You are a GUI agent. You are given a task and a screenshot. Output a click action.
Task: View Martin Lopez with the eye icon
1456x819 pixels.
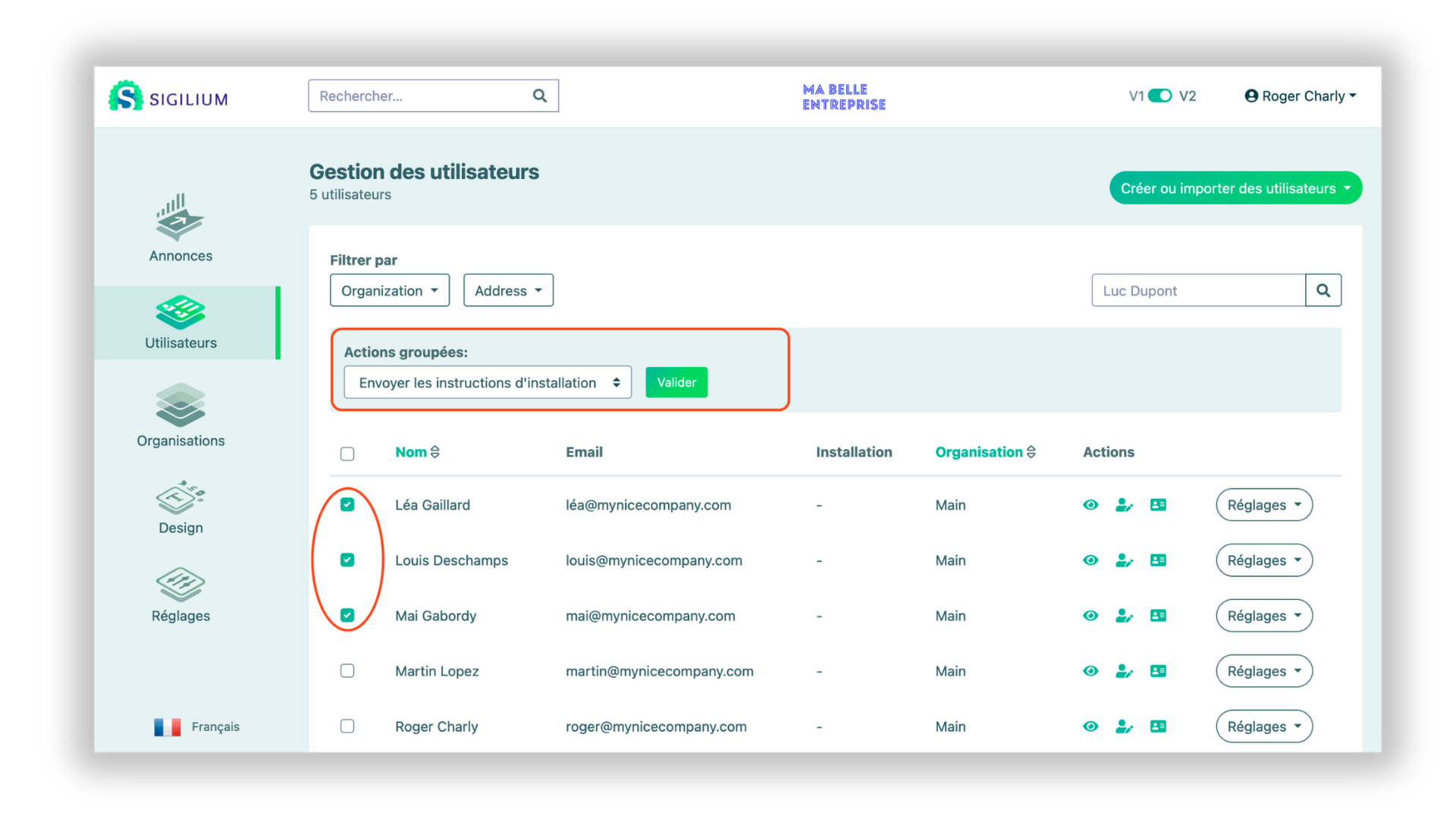(1090, 671)
